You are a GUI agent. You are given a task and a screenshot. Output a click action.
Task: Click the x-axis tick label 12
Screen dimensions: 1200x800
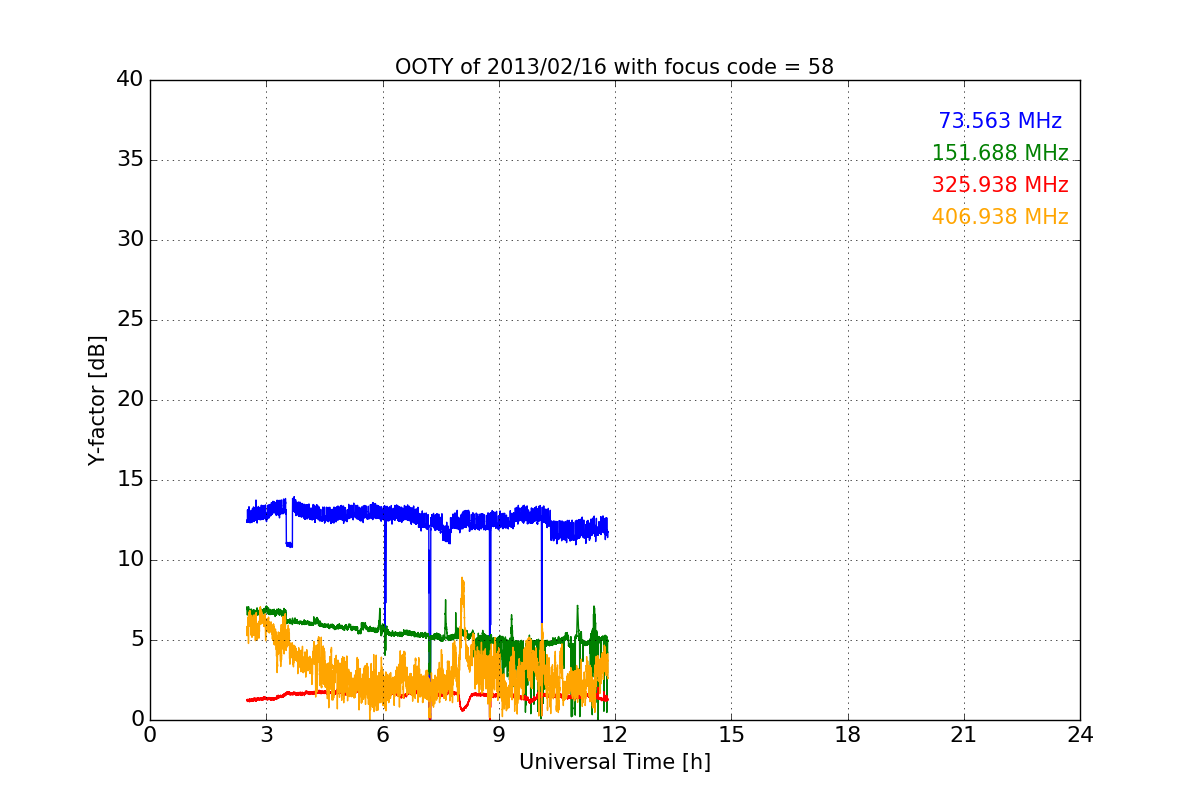click(615, 735)
